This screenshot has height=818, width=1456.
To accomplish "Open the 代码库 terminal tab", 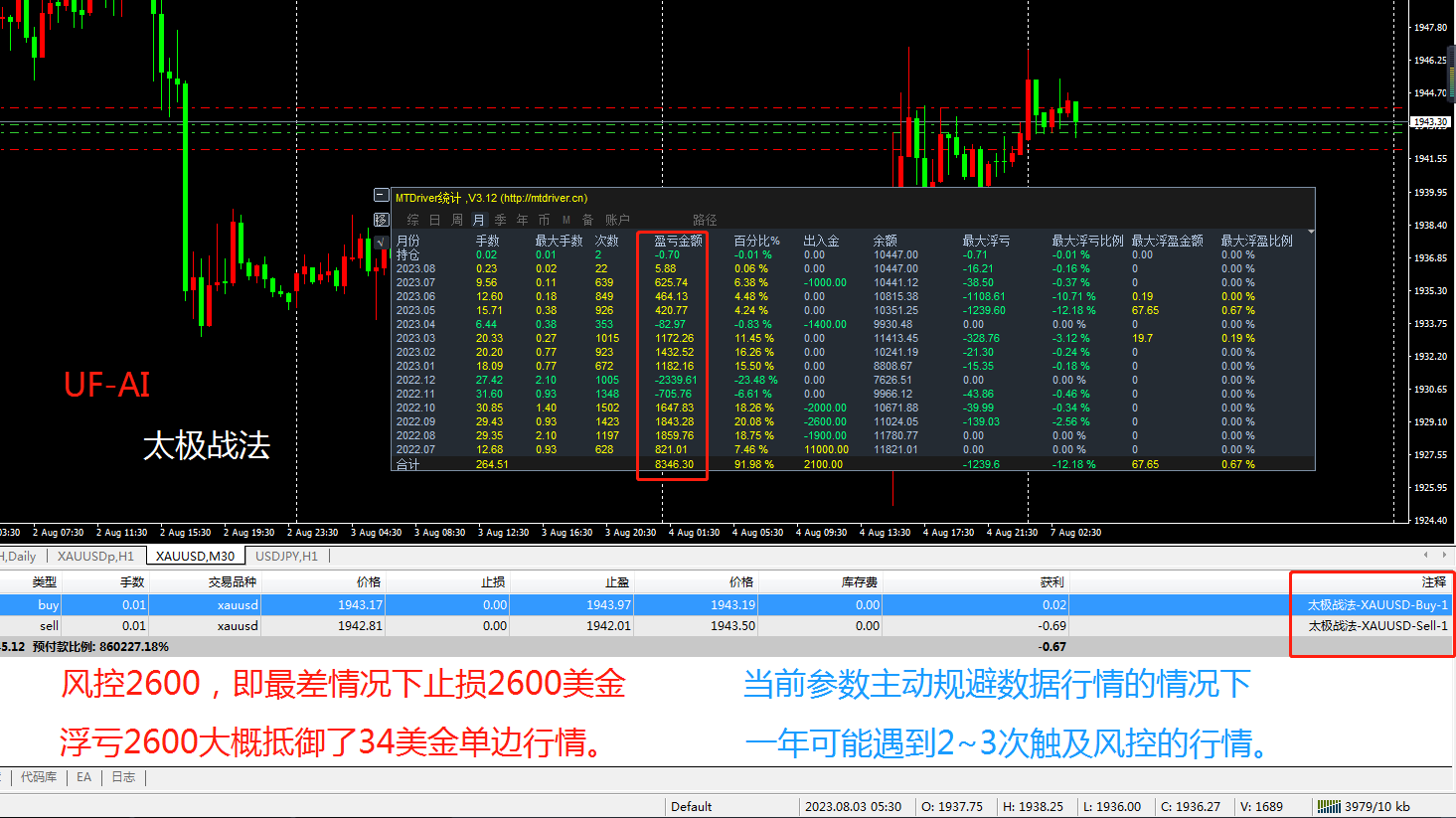I will [x=39, y=777].
